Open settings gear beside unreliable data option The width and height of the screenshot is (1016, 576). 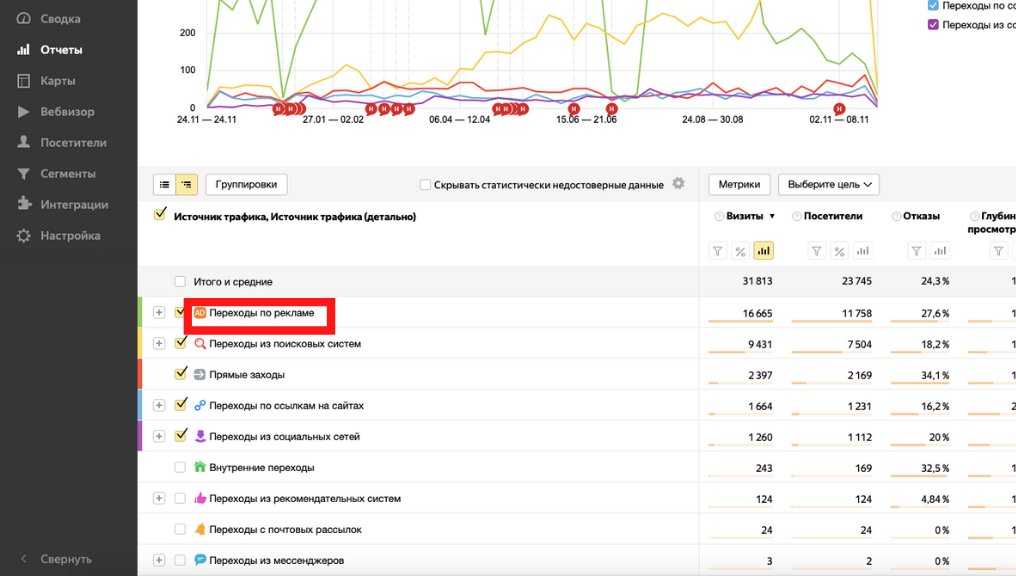pyautogui.click(x=679, y=184)
